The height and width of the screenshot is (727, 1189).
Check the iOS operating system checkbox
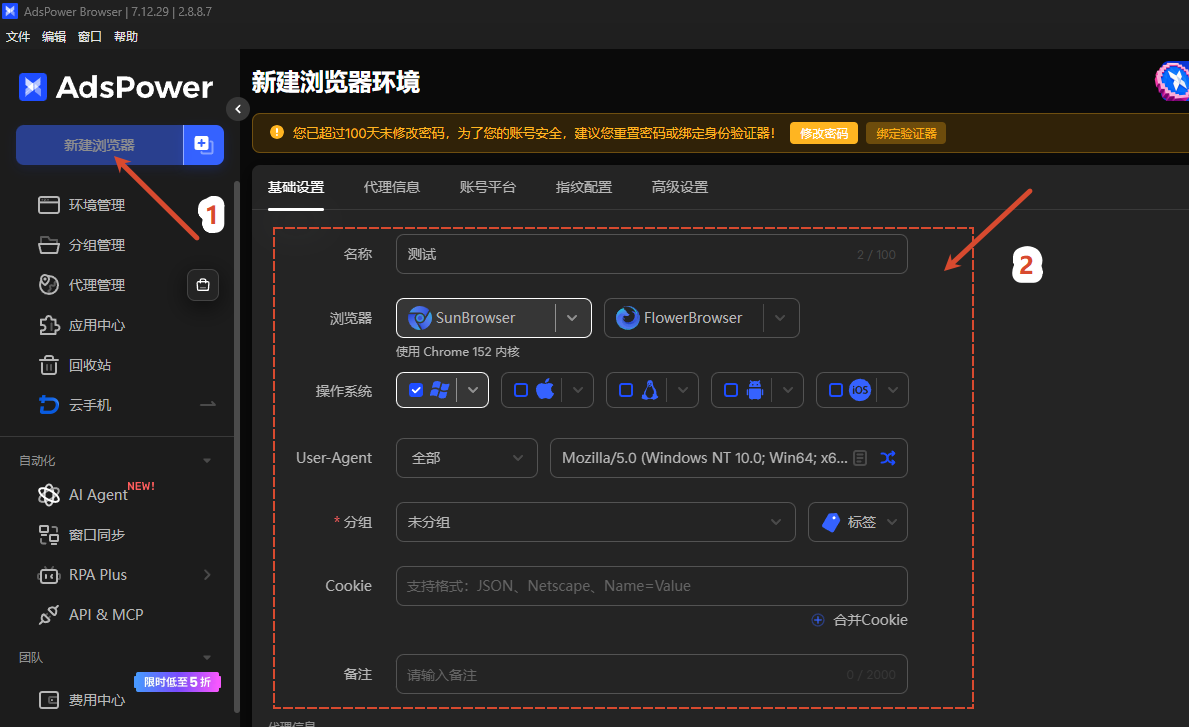(836, 390)
